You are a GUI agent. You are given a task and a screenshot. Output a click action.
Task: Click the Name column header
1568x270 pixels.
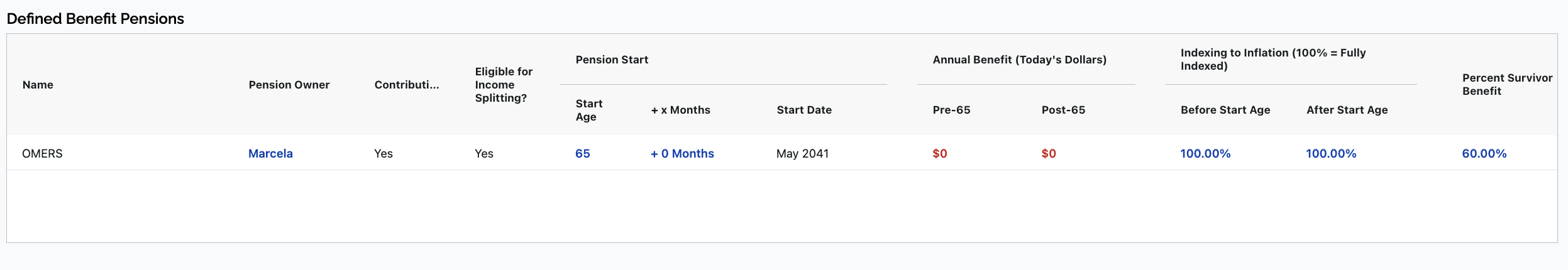pyautogui.click(x=38, y=85)
